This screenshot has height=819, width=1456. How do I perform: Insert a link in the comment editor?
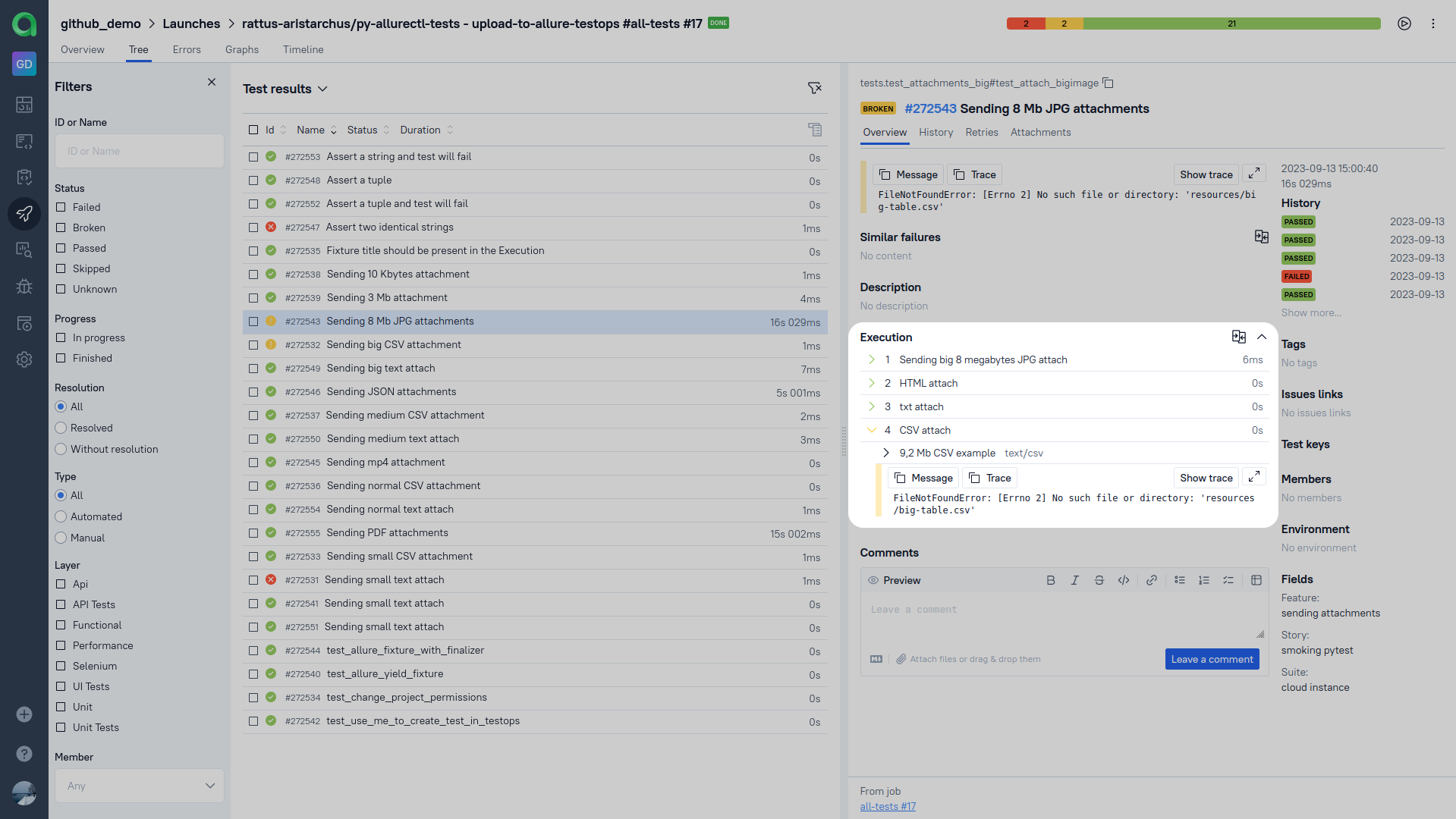coord(1151,580)
